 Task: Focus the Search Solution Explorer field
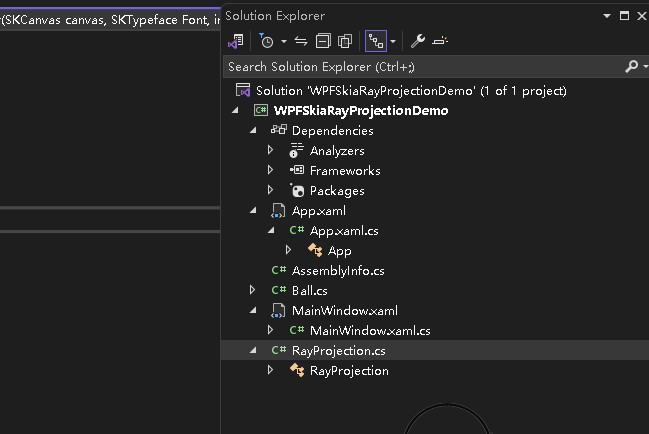(x=422, y=67)
